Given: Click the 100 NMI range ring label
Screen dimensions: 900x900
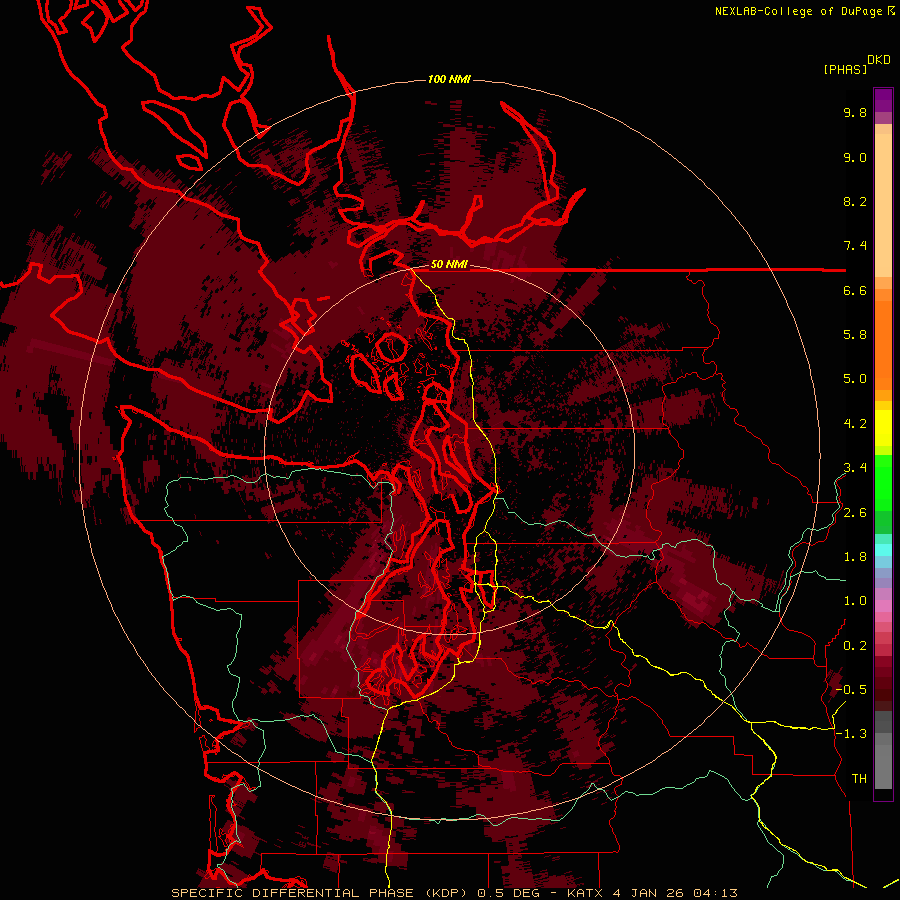Looking at the screenshot, I should (449, 79).
